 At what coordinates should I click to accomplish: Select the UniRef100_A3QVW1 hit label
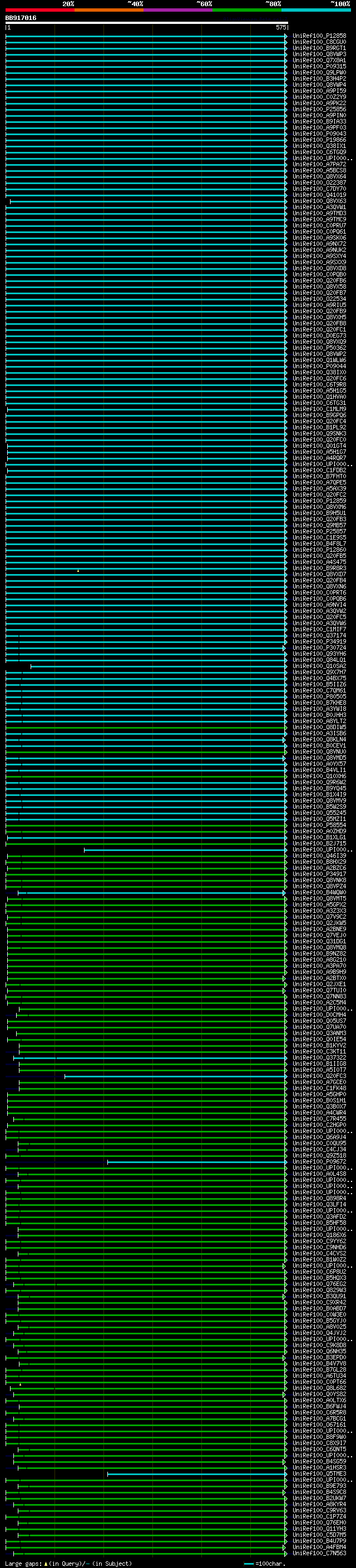(x=319, y=207)
